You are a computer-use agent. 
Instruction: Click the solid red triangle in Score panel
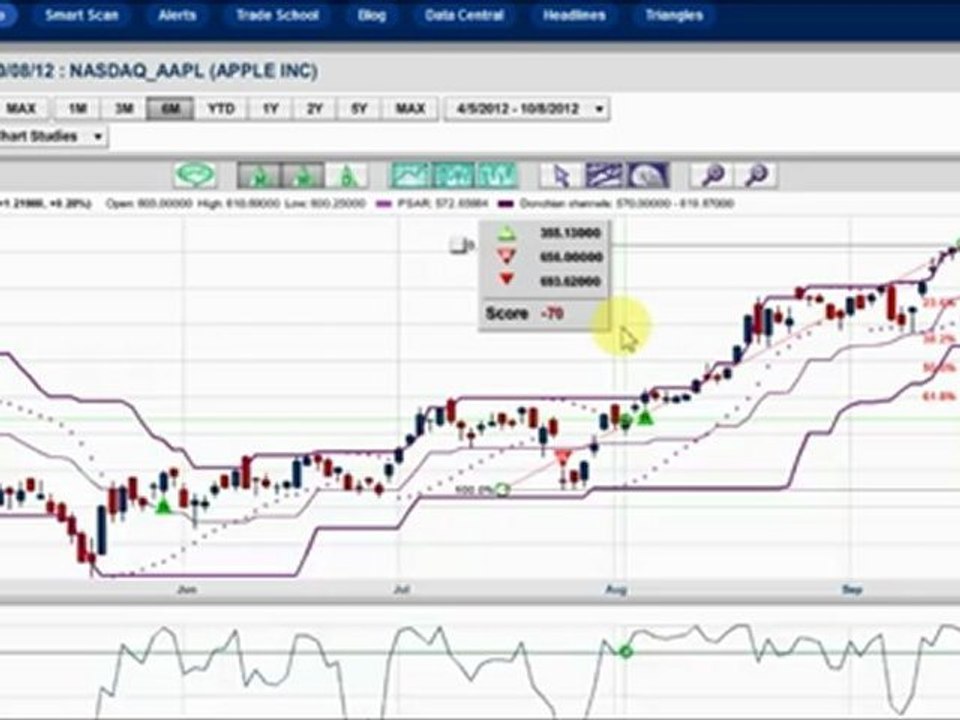(x=506, y=280)
